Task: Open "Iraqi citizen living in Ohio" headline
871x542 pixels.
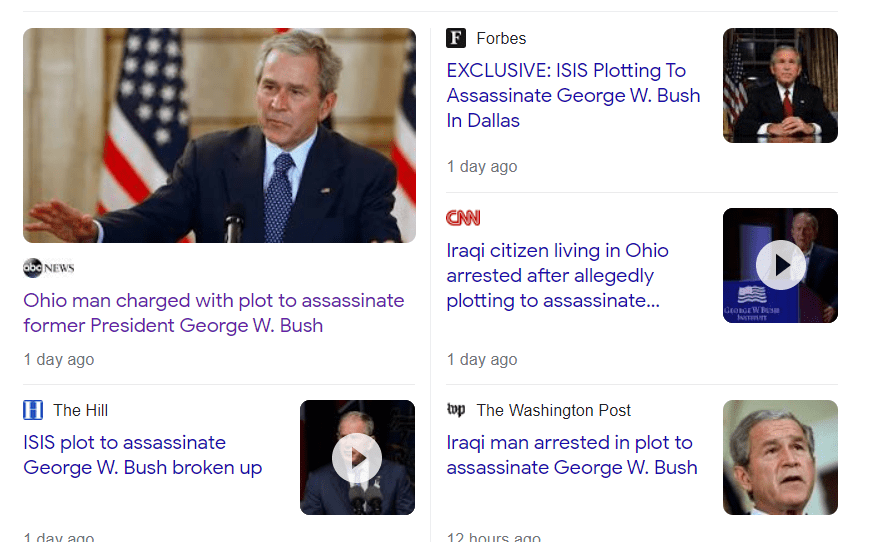Action: [557, 276]
